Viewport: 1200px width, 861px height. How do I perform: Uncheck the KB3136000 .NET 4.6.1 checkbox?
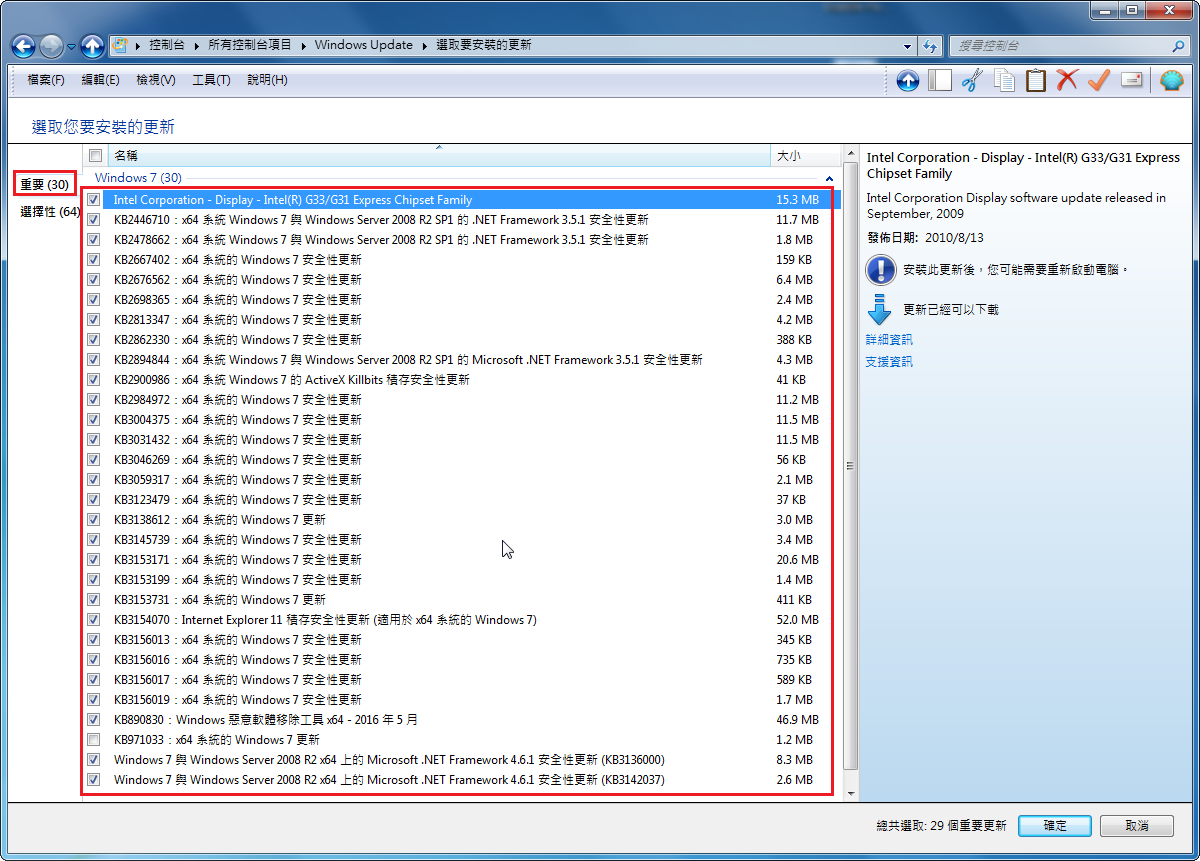click(94, 760)
